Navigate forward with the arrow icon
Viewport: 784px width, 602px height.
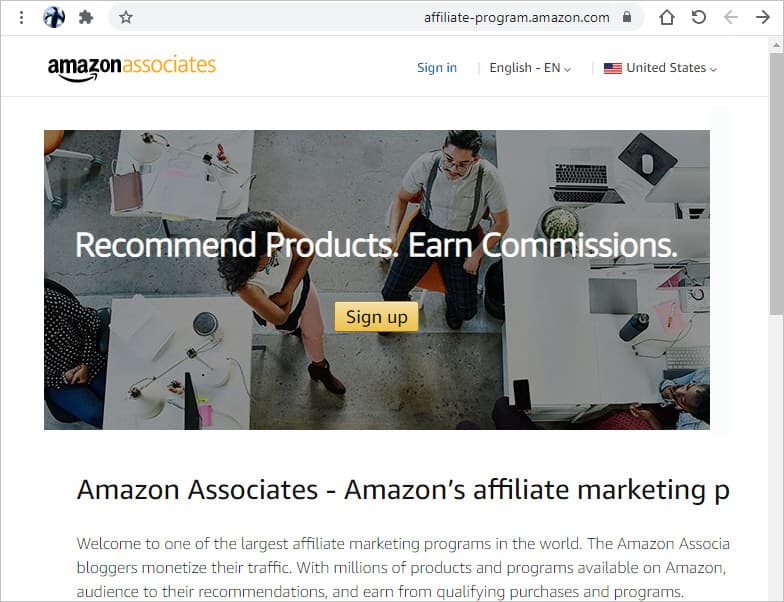pos(762,18)
